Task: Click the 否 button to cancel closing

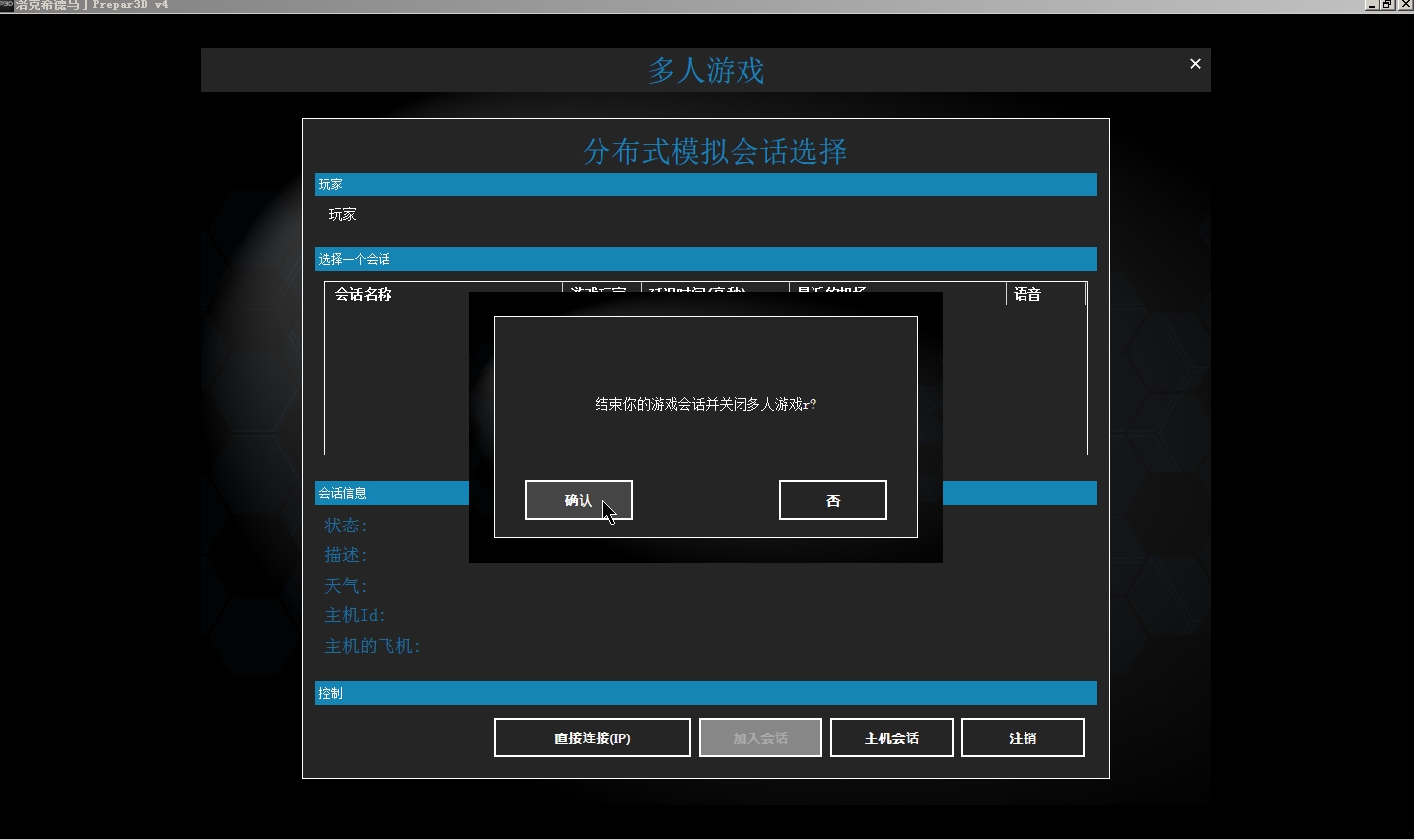Action: point(832,500)
